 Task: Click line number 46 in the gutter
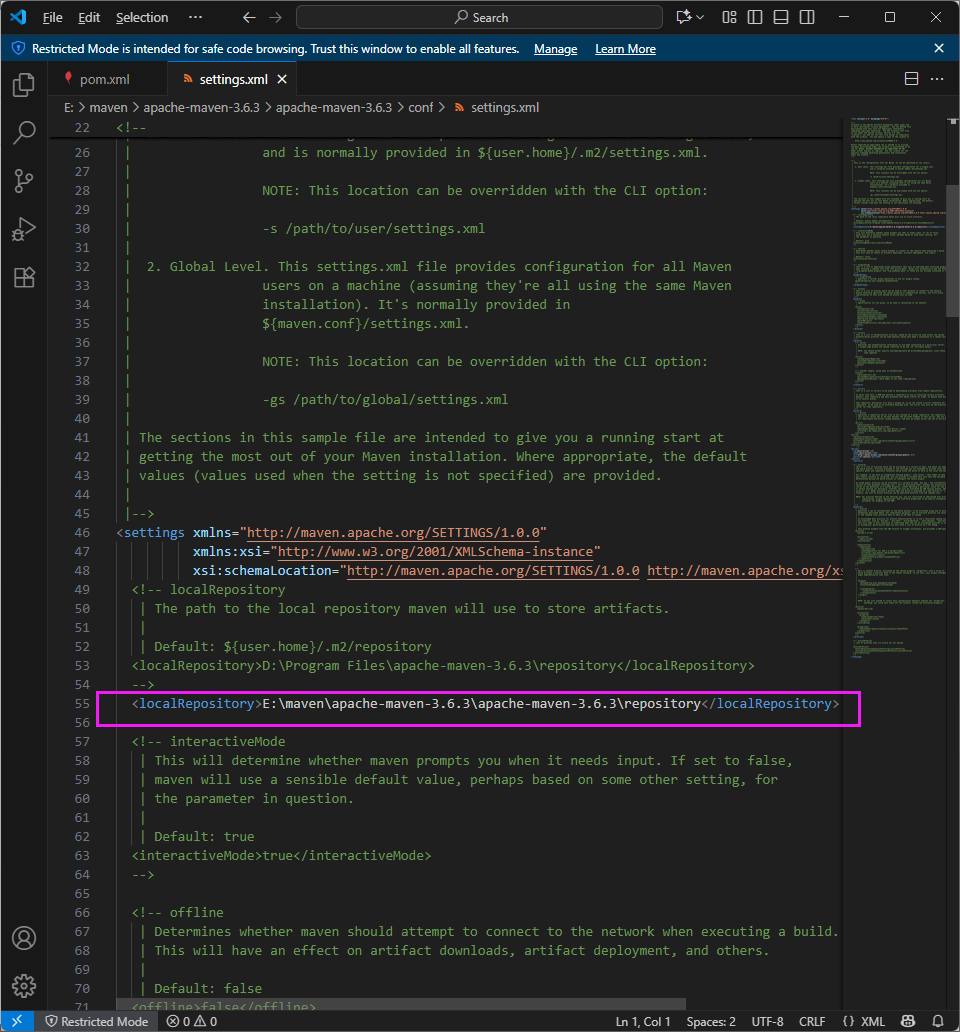click(x=82, y=532)
